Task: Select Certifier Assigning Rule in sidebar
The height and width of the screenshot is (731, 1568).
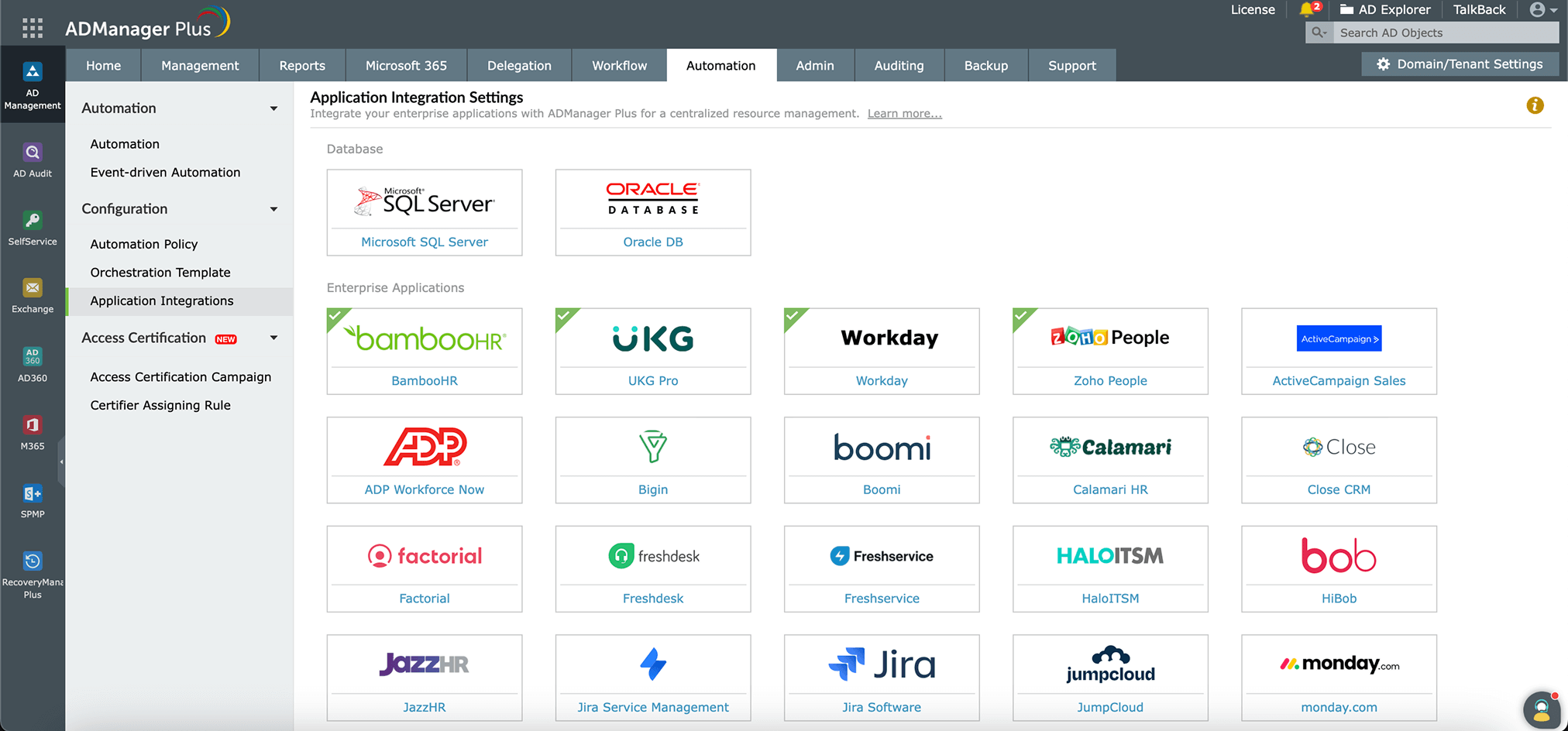Action: pos(160,405)
